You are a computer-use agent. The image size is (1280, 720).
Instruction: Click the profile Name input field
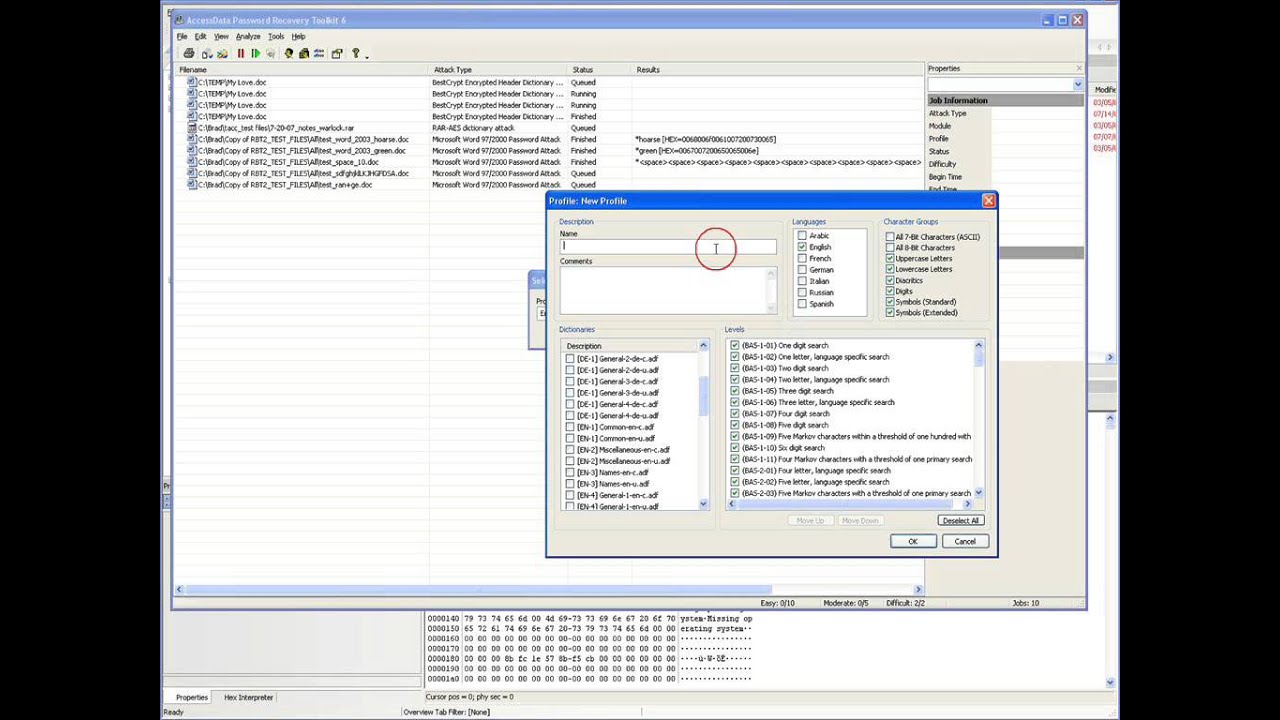pos(667,246)
